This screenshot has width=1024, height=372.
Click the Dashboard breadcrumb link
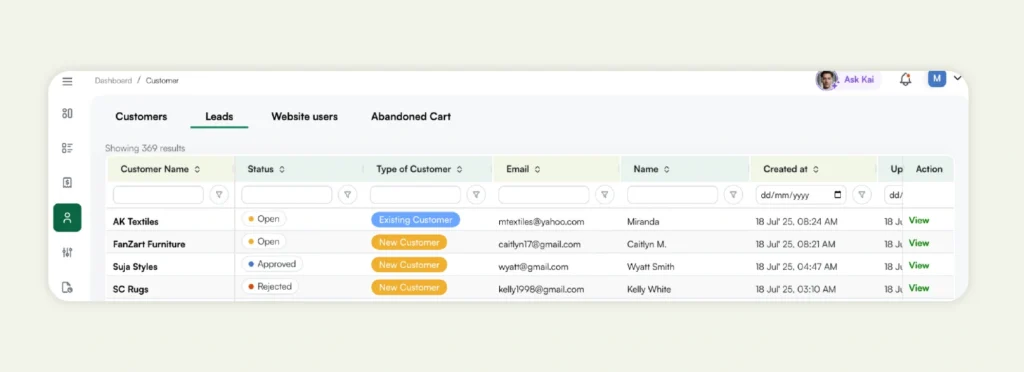coord(113,80)
